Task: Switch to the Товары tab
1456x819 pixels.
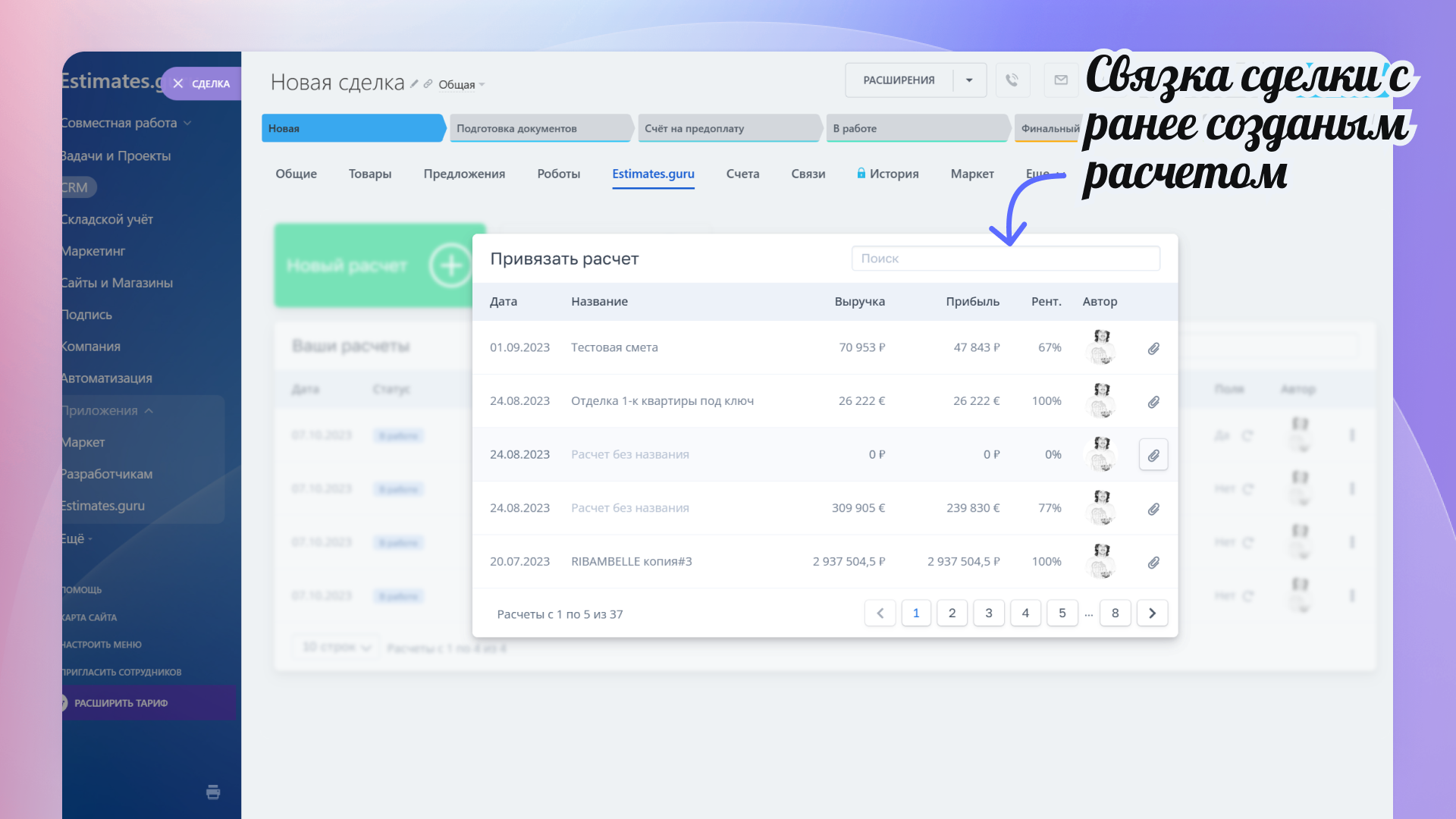Action: (370, 174)
